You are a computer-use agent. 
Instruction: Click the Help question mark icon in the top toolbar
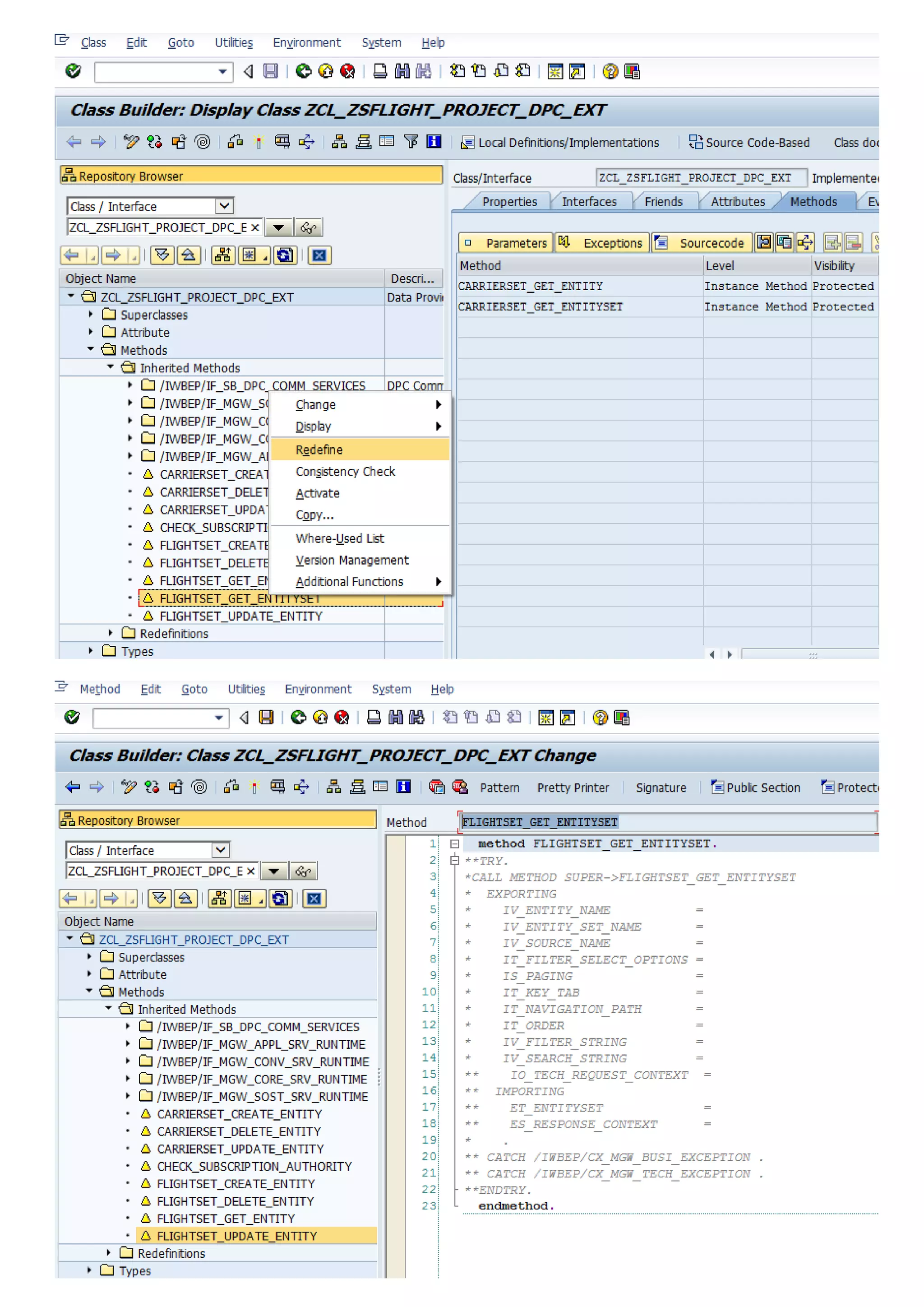click(610, 71)
